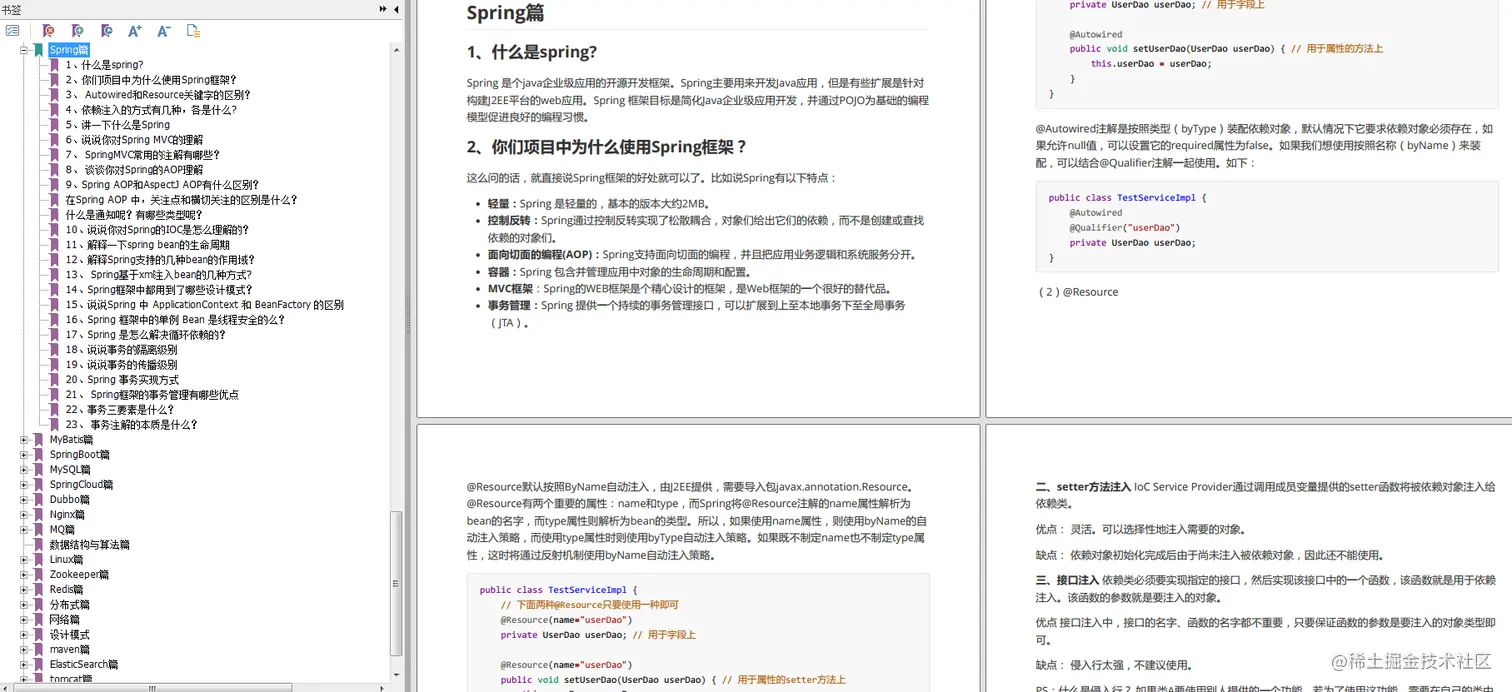Image resolution: width=1512 pixels, height=692 pixels.
Task: Collapse the bookmarks panel with the left arrow
Action: pyautogui.click(x=394, y=9)
